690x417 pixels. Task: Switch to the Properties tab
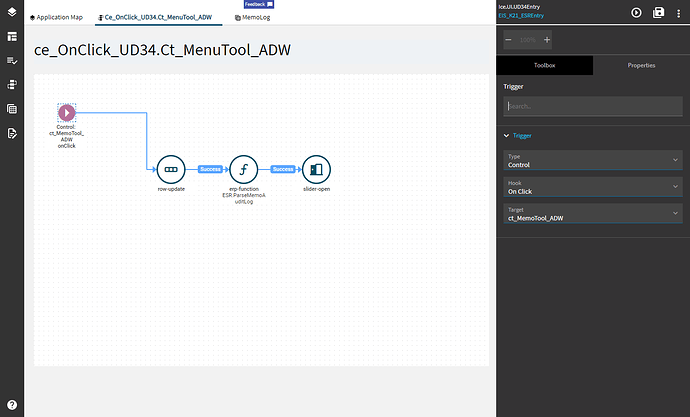[641, 66]
